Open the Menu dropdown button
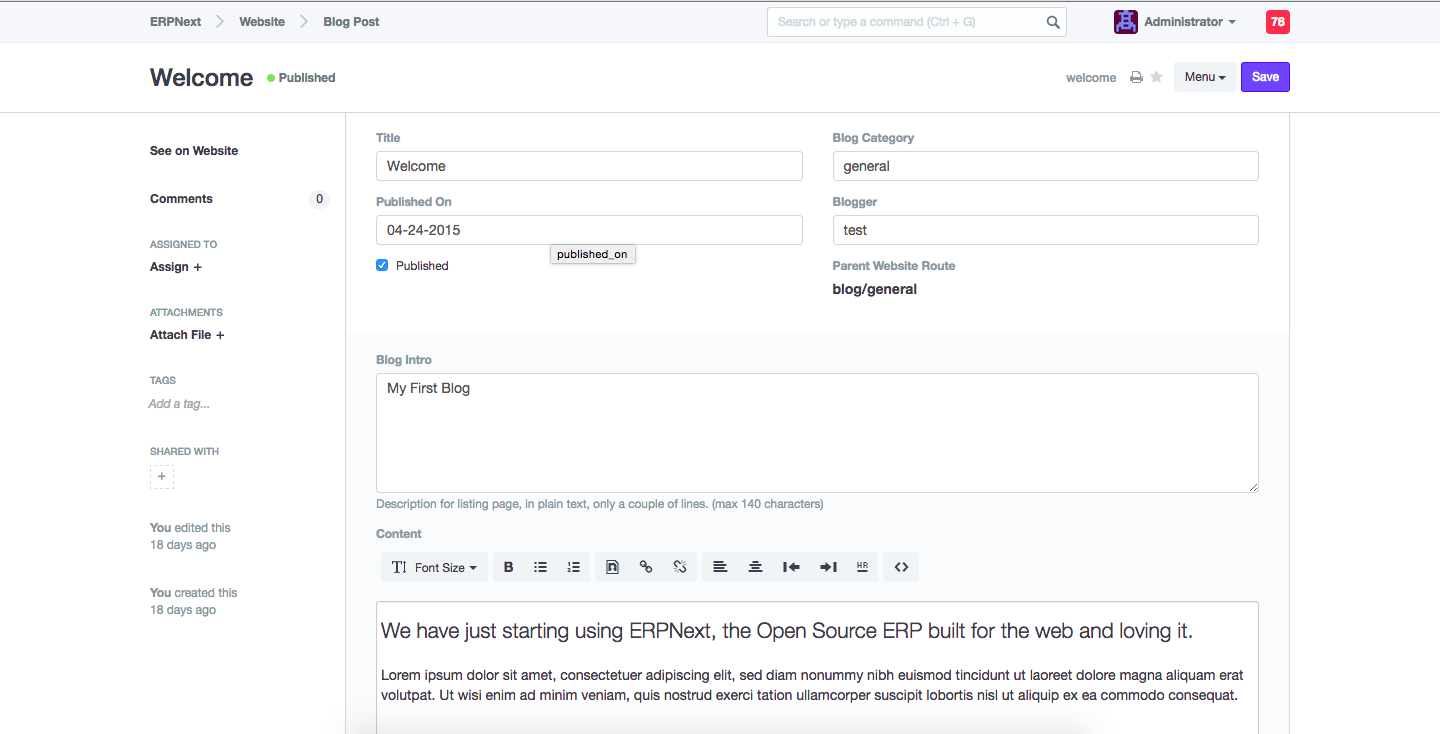 tap(1205, 77)
